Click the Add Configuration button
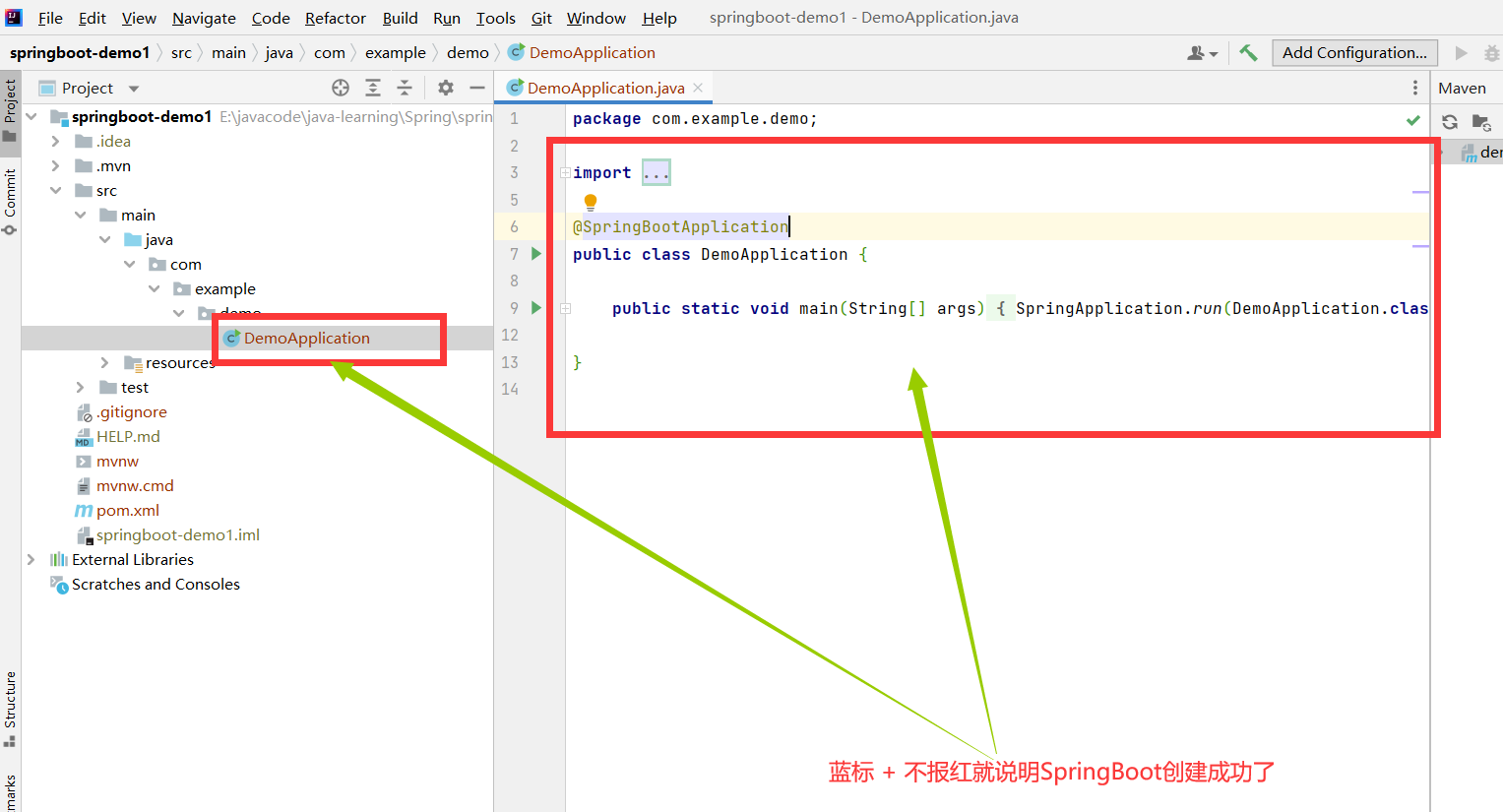The image size is (1503, 812). coord(1354,53)
